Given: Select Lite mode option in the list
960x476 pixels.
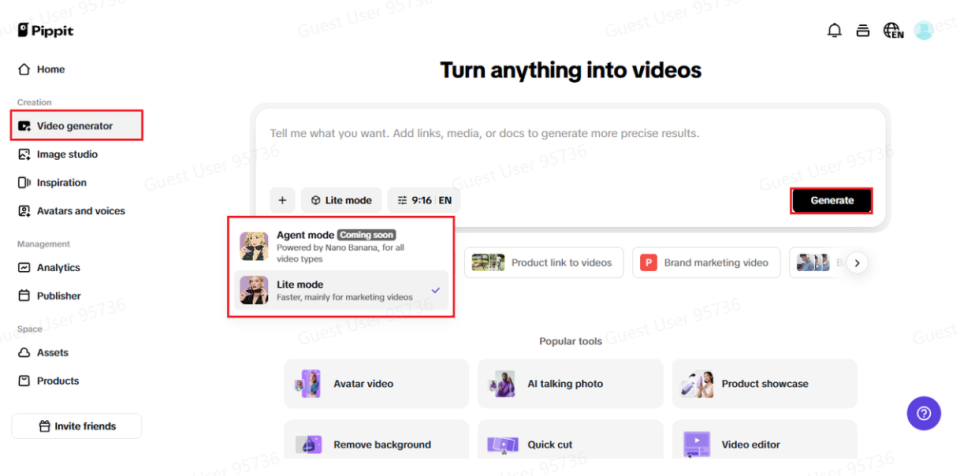Looking at the screenshot, I should (341, 290).
